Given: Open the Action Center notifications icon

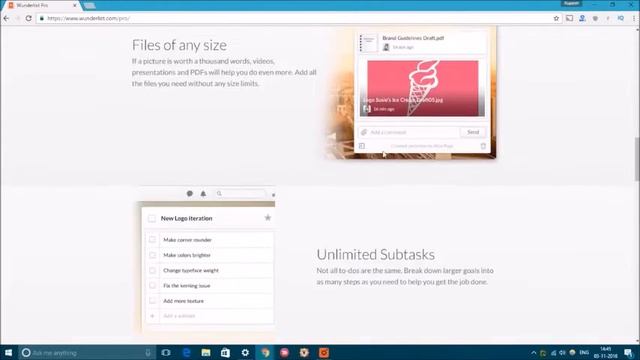Looking at the screenshot, I should pos(629,353).
